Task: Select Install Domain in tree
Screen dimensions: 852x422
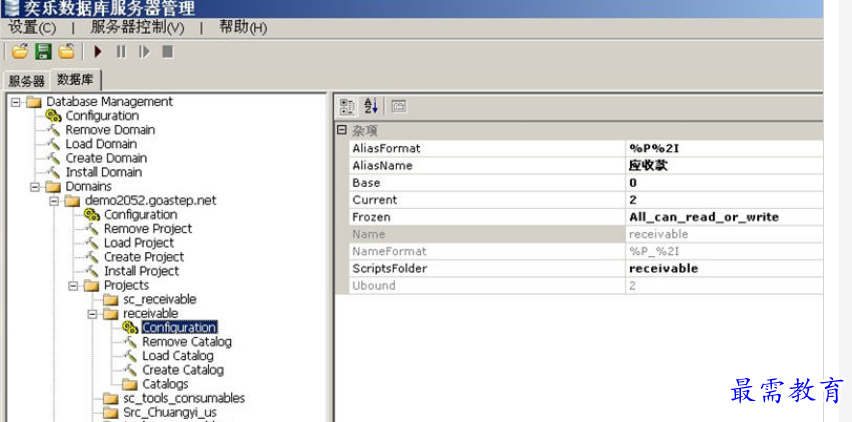Action: (x=104, y=172)
